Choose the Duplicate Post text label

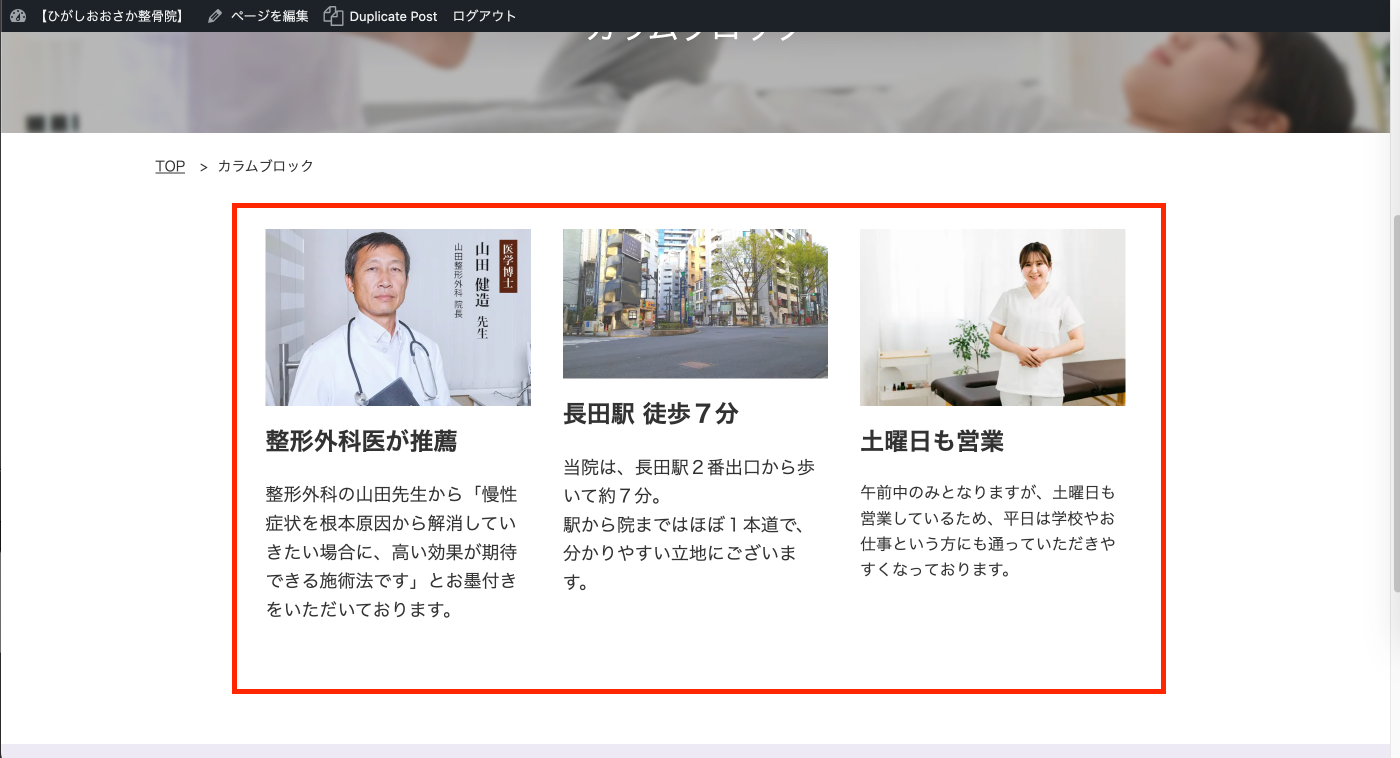coord(393,16)
